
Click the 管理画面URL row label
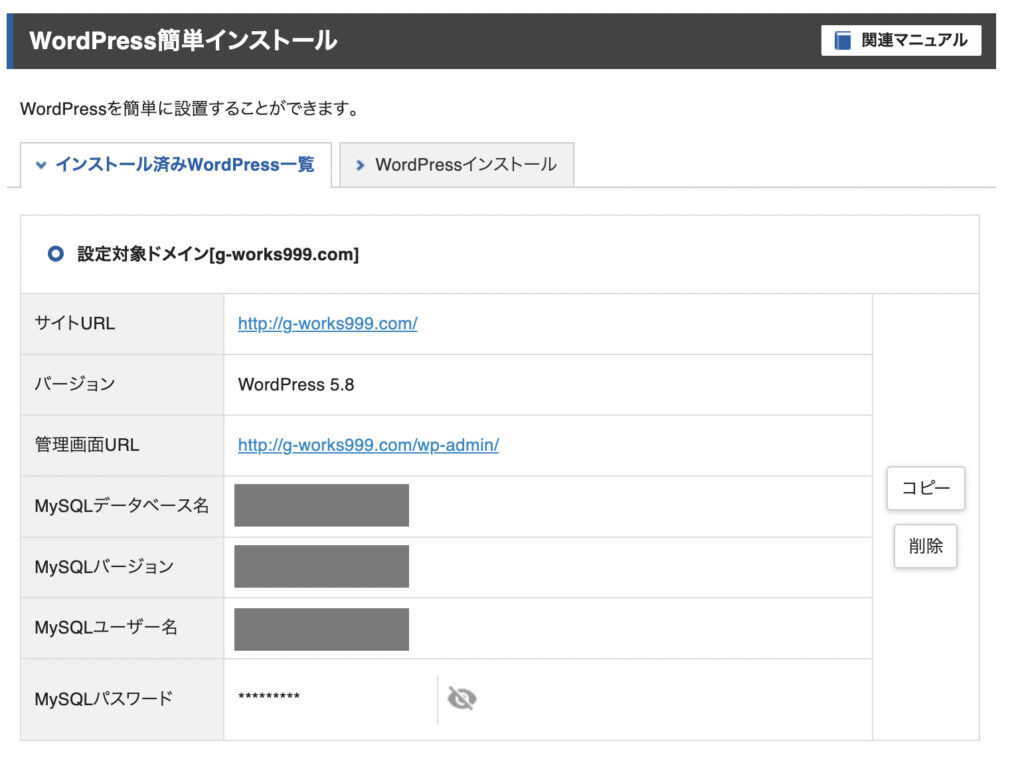[x=87, y=445]
